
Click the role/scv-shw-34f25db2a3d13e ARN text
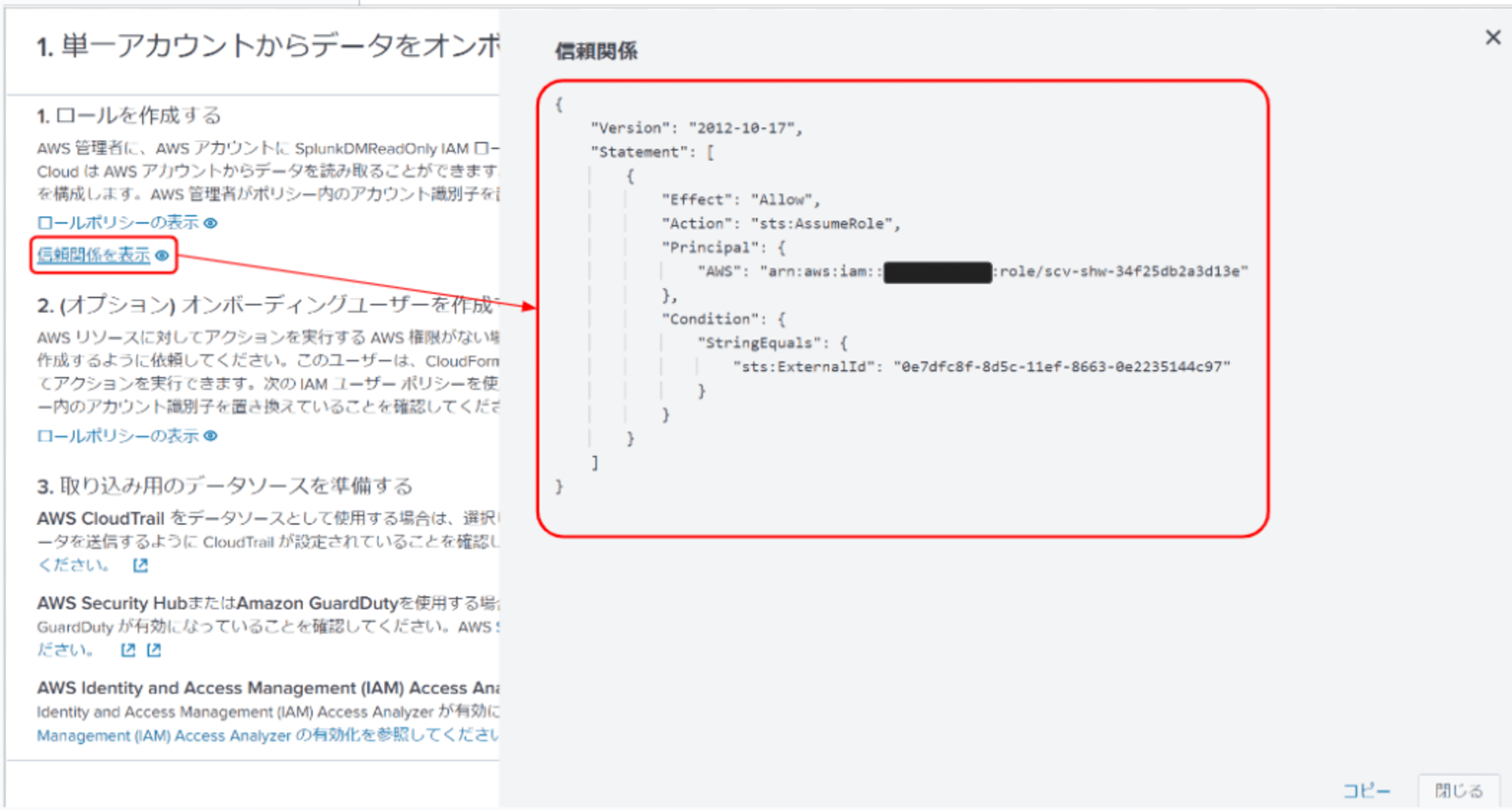[x=1120, y=271]
